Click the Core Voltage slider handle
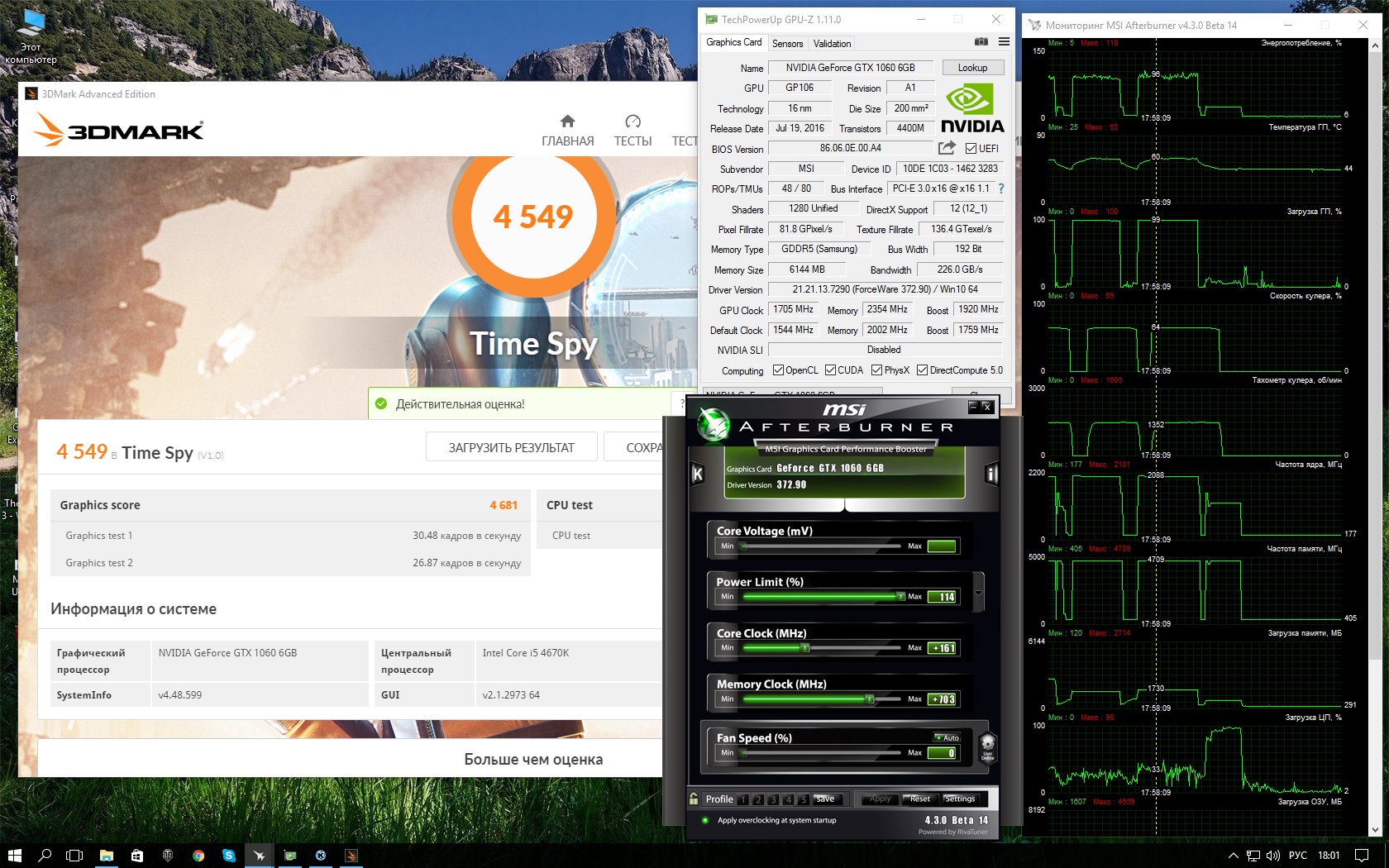Screen dimensions: 1389x868 pos(743,546)
